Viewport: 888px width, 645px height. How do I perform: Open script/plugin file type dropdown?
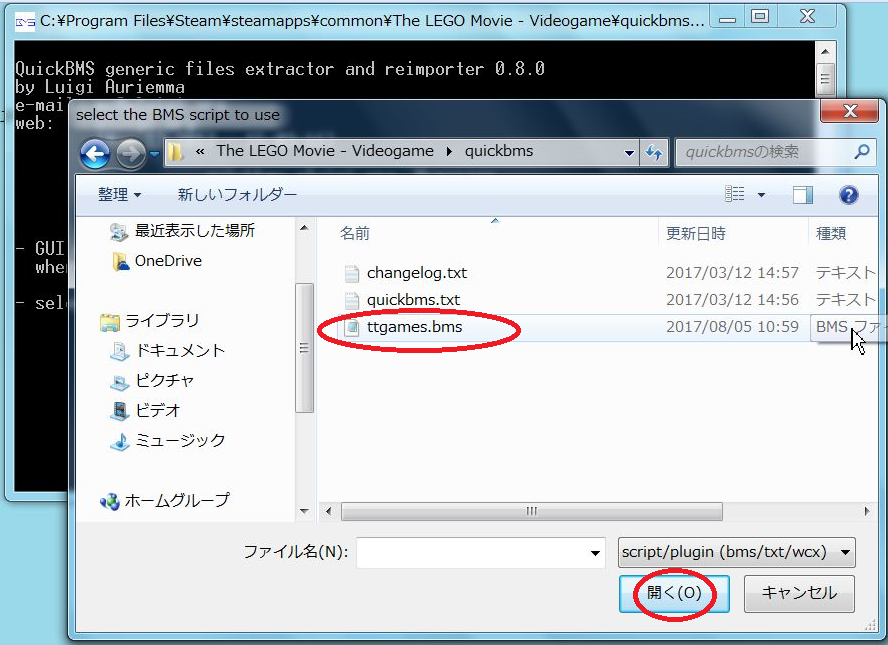[737, 552]
